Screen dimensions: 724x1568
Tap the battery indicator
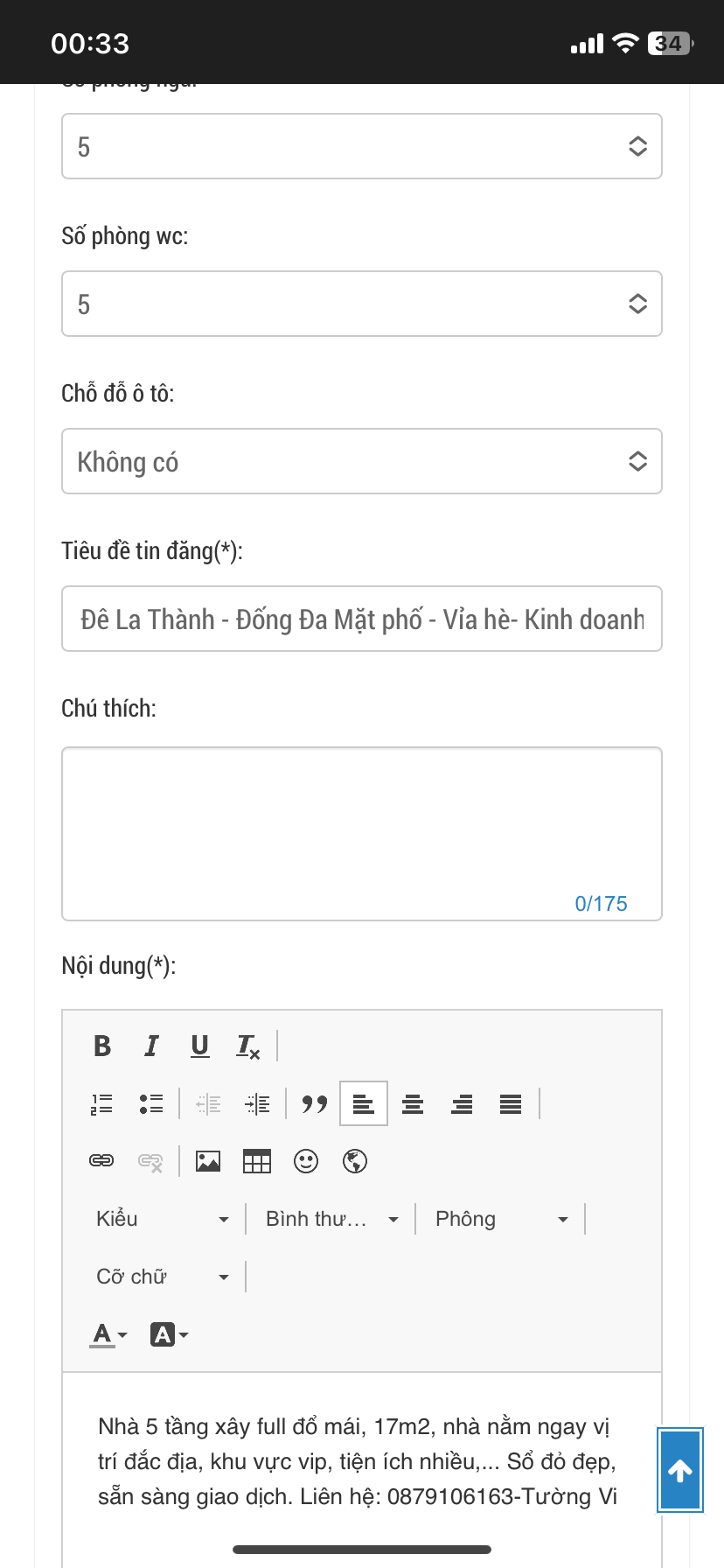pyautogui.click(x=671, y=43)
